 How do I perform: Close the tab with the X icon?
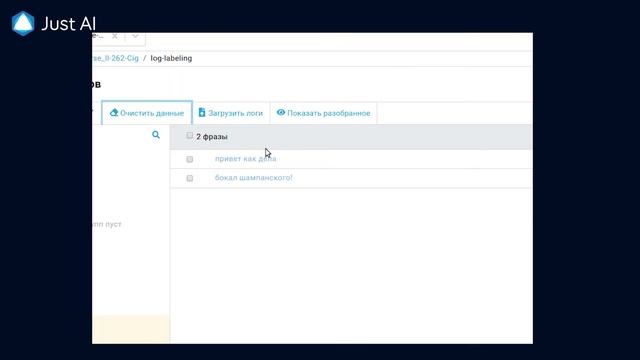[115, 36]
